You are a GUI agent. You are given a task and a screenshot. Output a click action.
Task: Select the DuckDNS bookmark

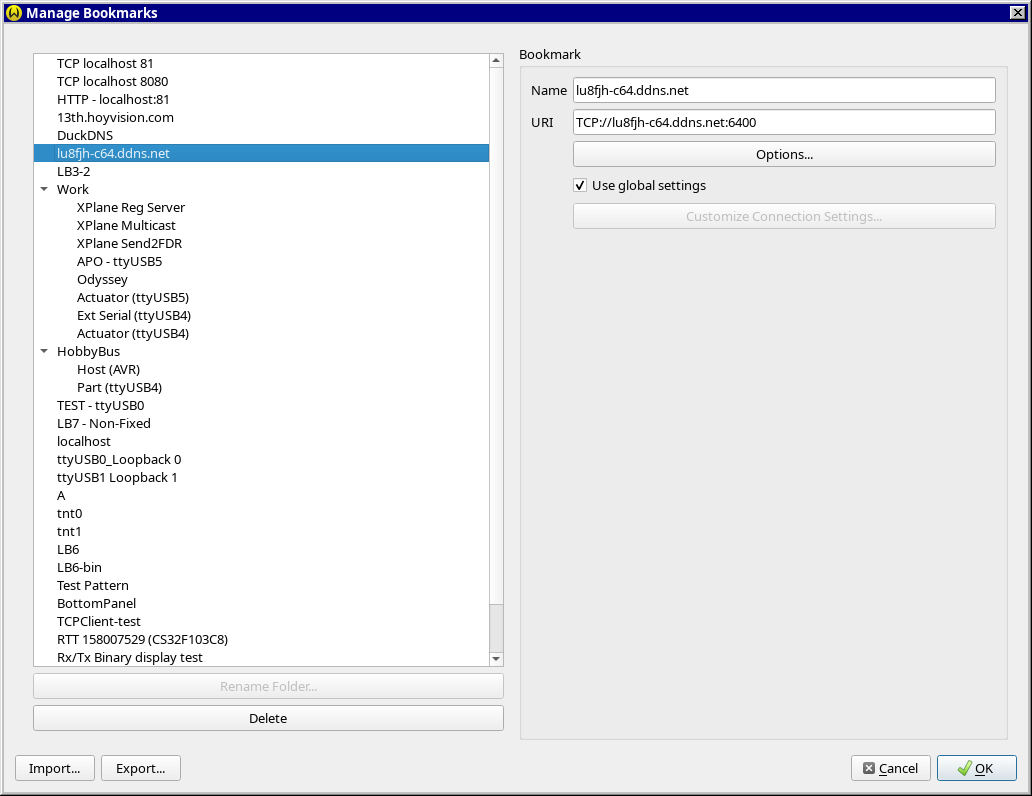pyautogui.click(x=85, y=136)
